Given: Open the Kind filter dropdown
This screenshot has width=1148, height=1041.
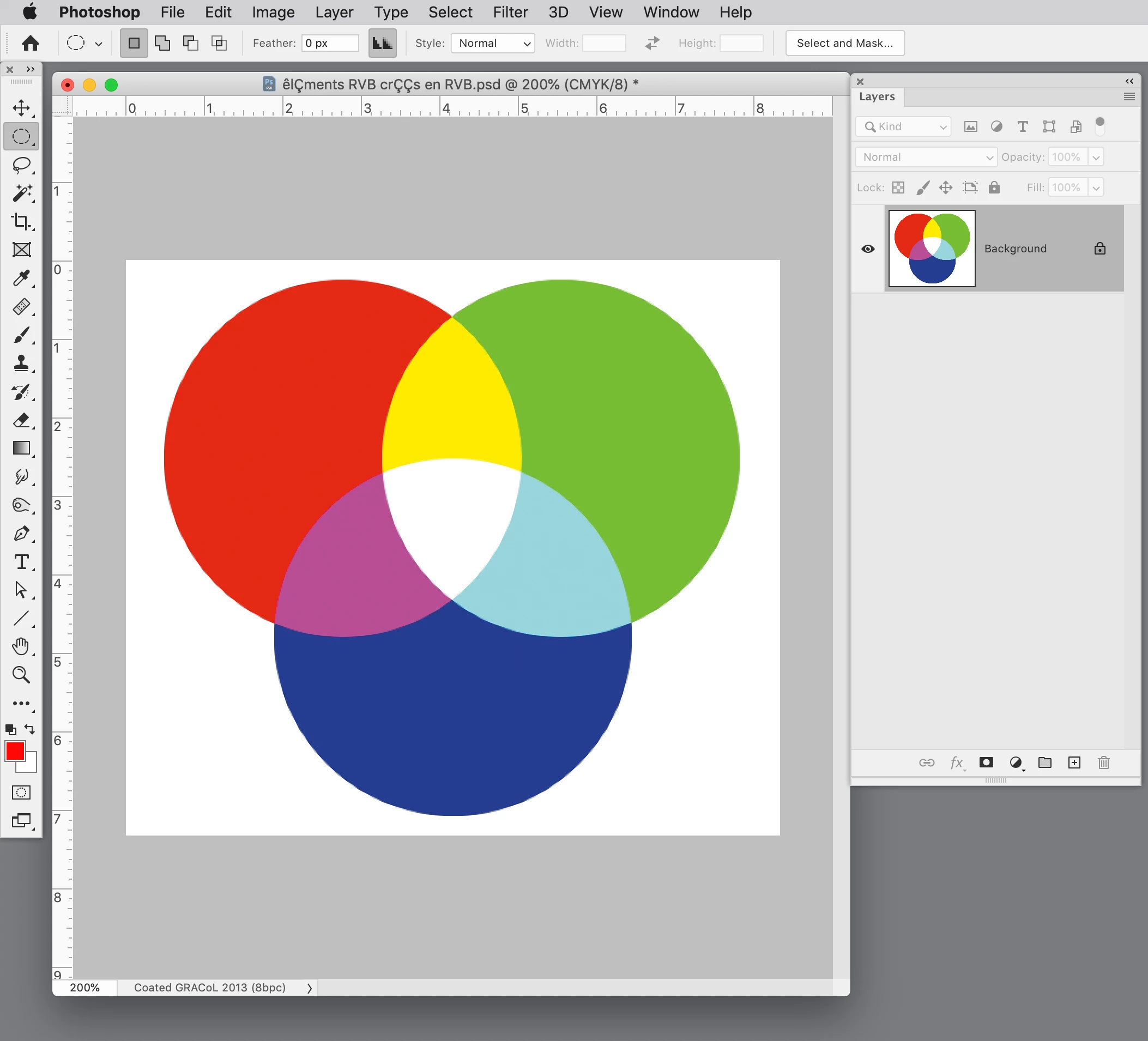Looking at the screenshot, I should click(x=904, y=126).
